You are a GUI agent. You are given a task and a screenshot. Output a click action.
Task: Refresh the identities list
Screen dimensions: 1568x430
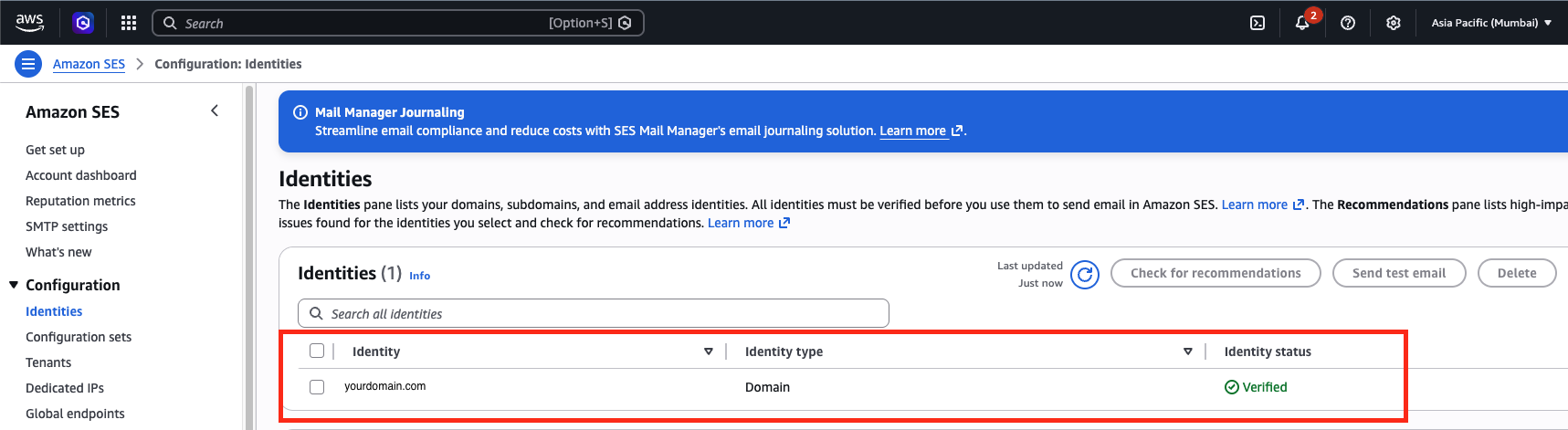[1085, 274]
